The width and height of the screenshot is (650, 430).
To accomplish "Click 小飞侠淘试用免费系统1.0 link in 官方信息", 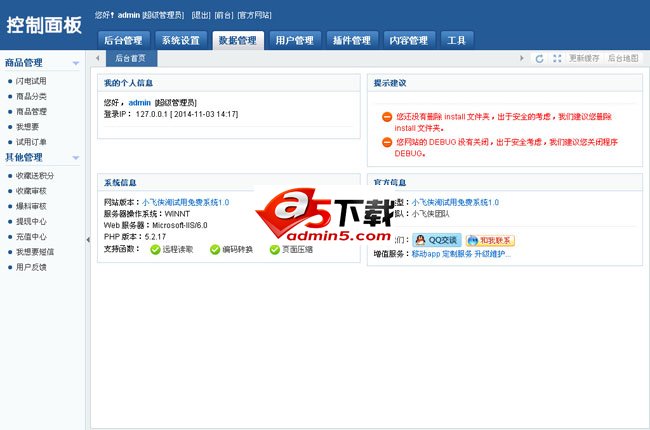I will click(455, 202).
